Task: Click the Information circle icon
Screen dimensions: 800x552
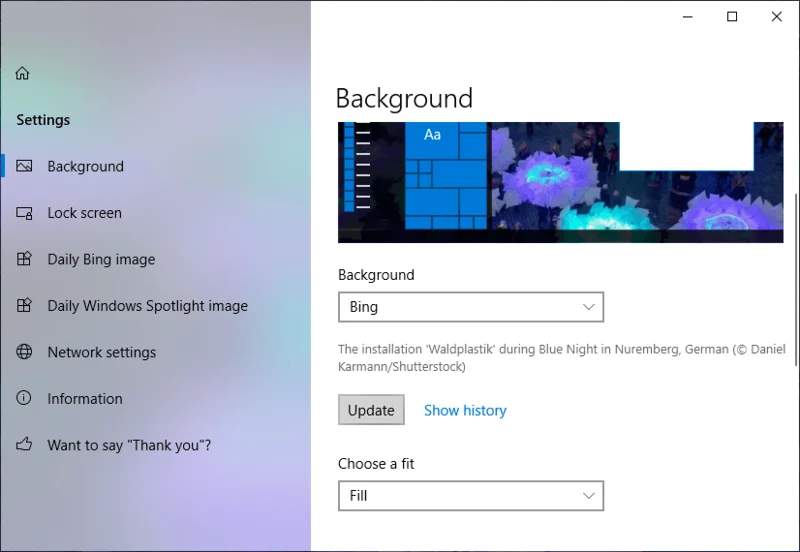Action: 24,398
